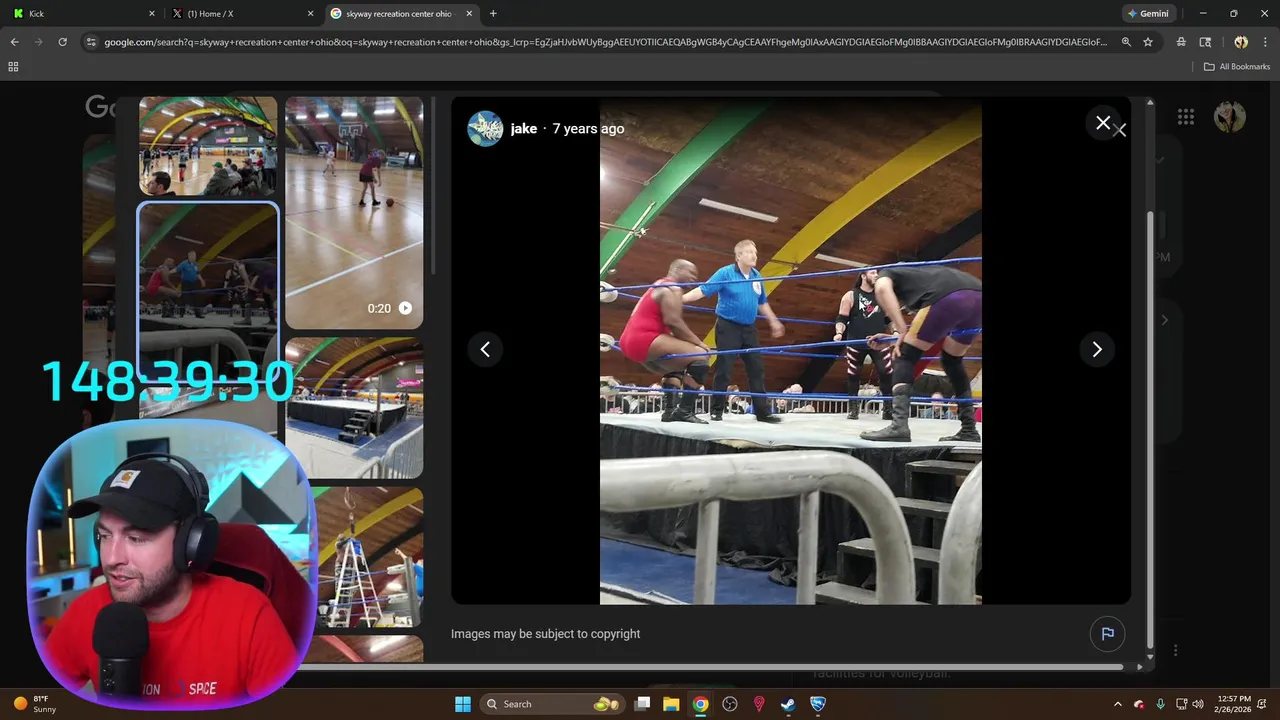The height and width of the screenshot is (720, 1280).
Task: Bookmark this page with the star icon
Action: pyautogui.click(x=1148, y=42)
